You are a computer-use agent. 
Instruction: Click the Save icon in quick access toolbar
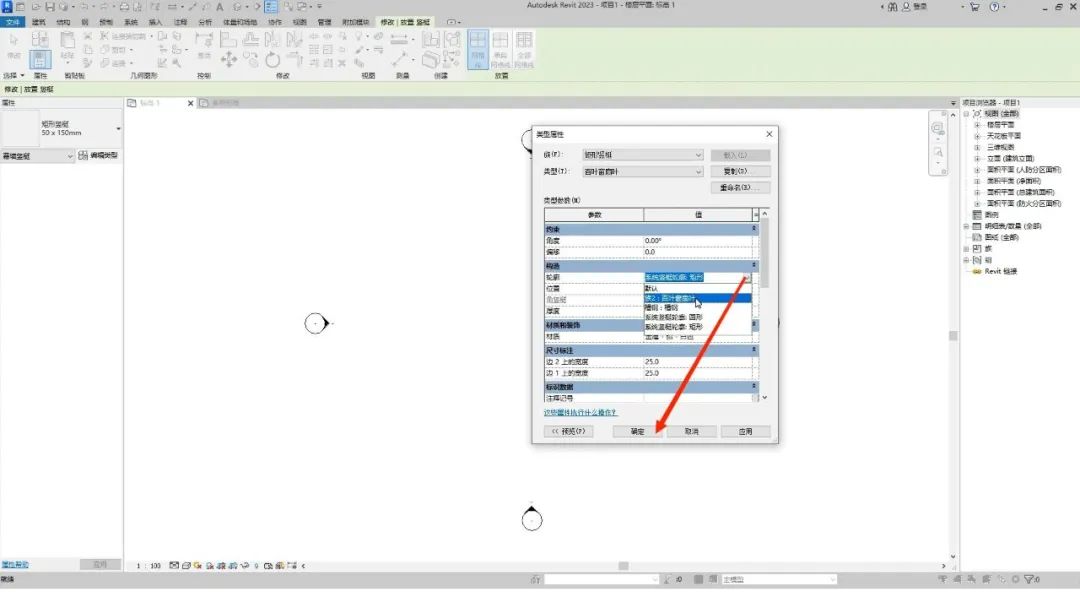50,7
